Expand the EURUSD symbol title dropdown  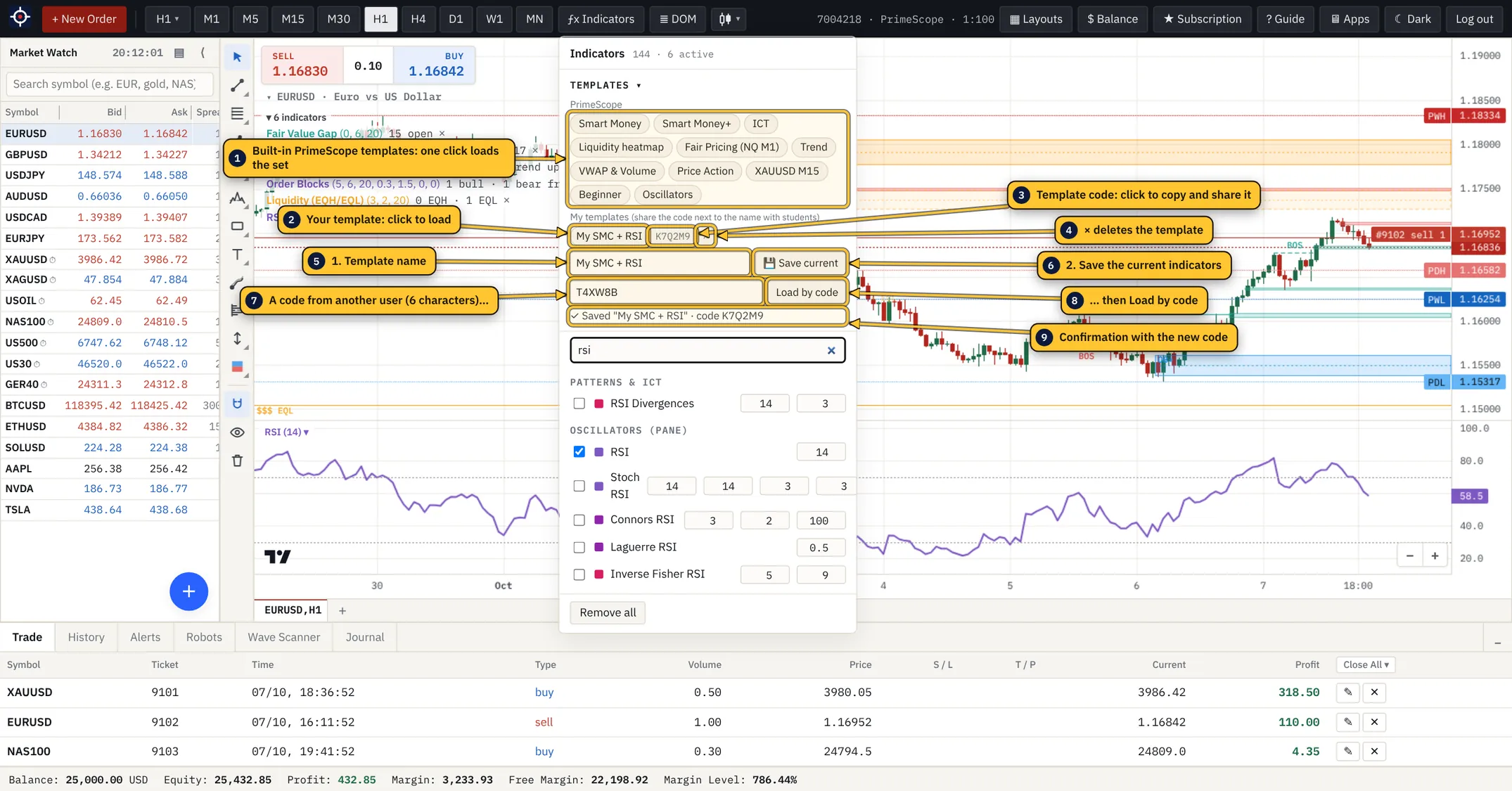(x=269, y=97)
